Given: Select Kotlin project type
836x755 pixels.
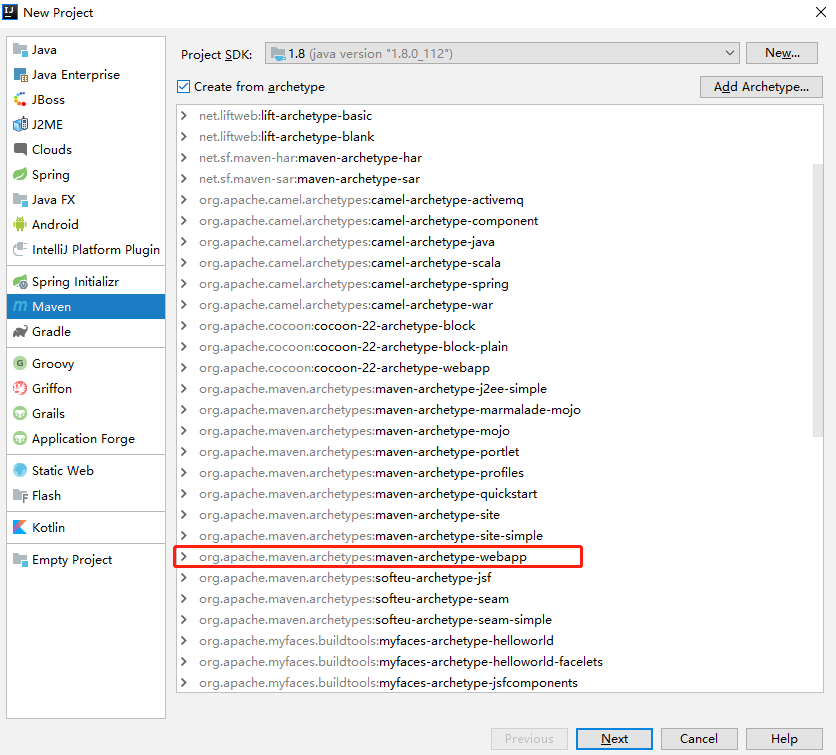Looking at the screenshot, I should point(86,527).
